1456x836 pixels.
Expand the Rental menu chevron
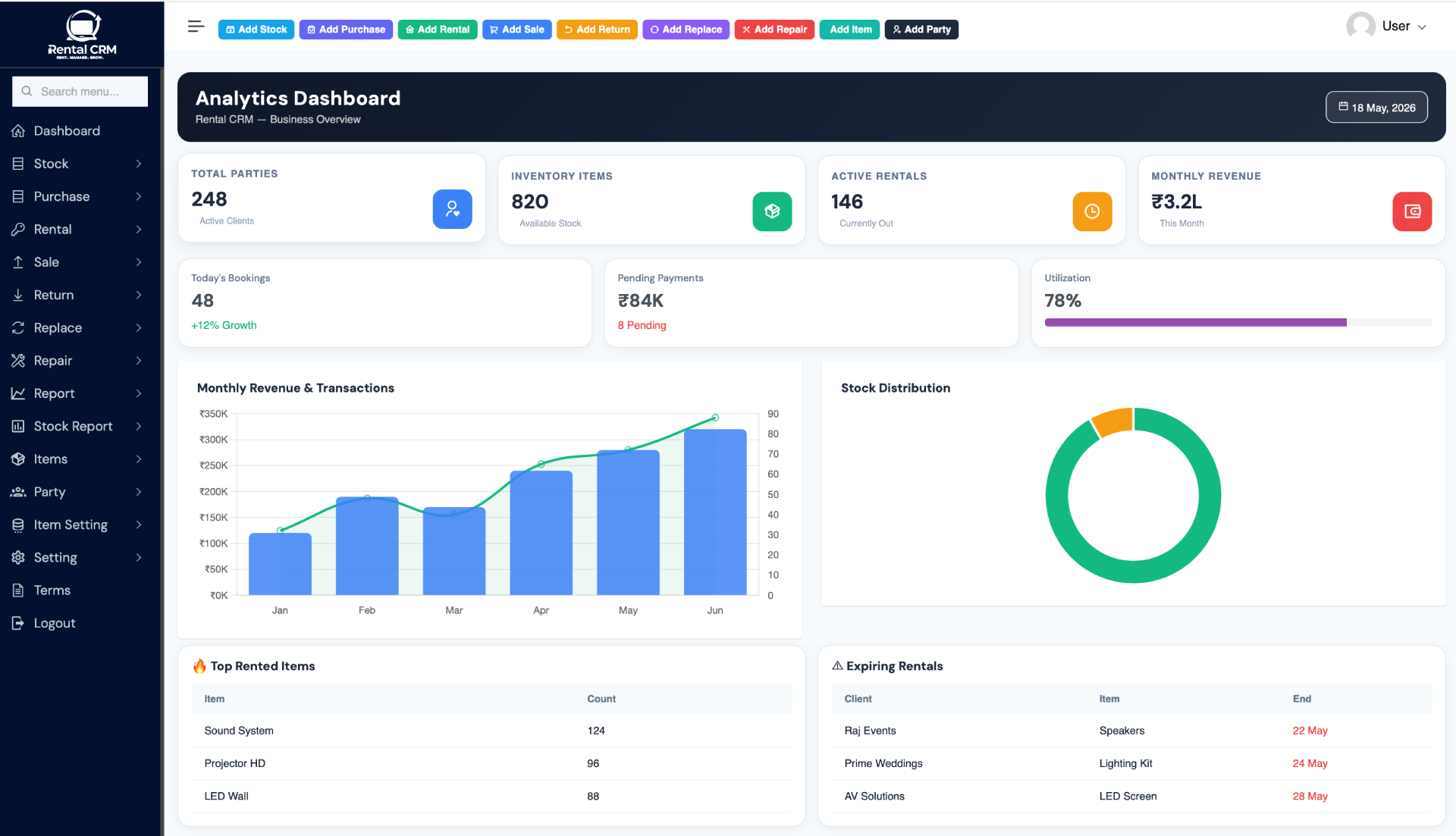139,230
